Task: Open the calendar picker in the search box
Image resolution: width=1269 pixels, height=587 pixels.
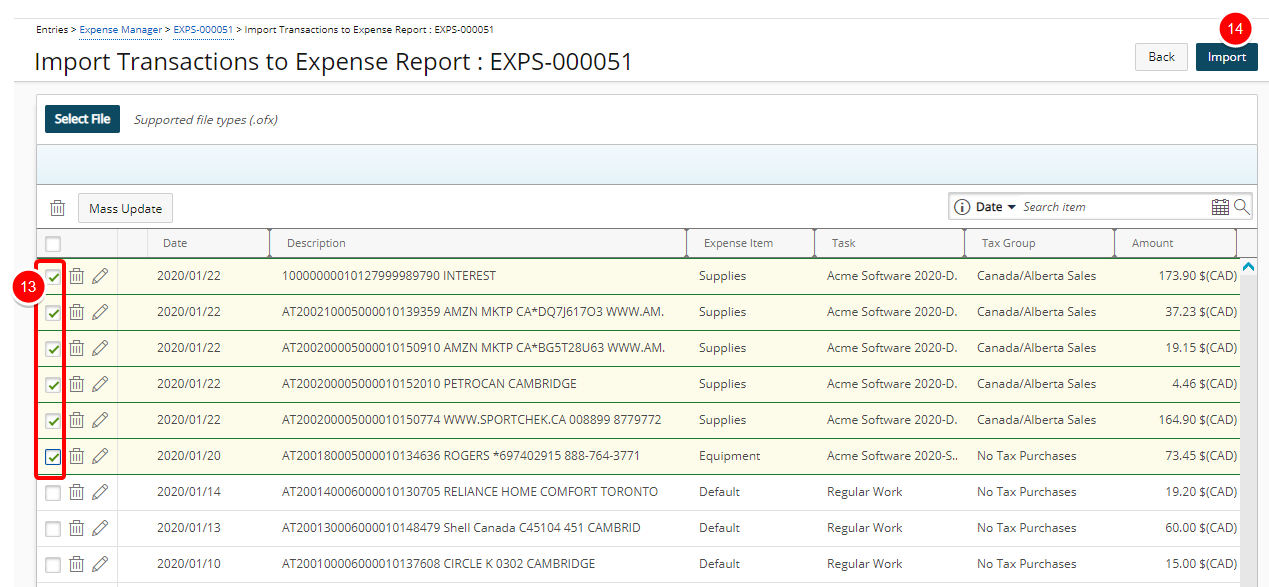Action: tap(1220, 207)
